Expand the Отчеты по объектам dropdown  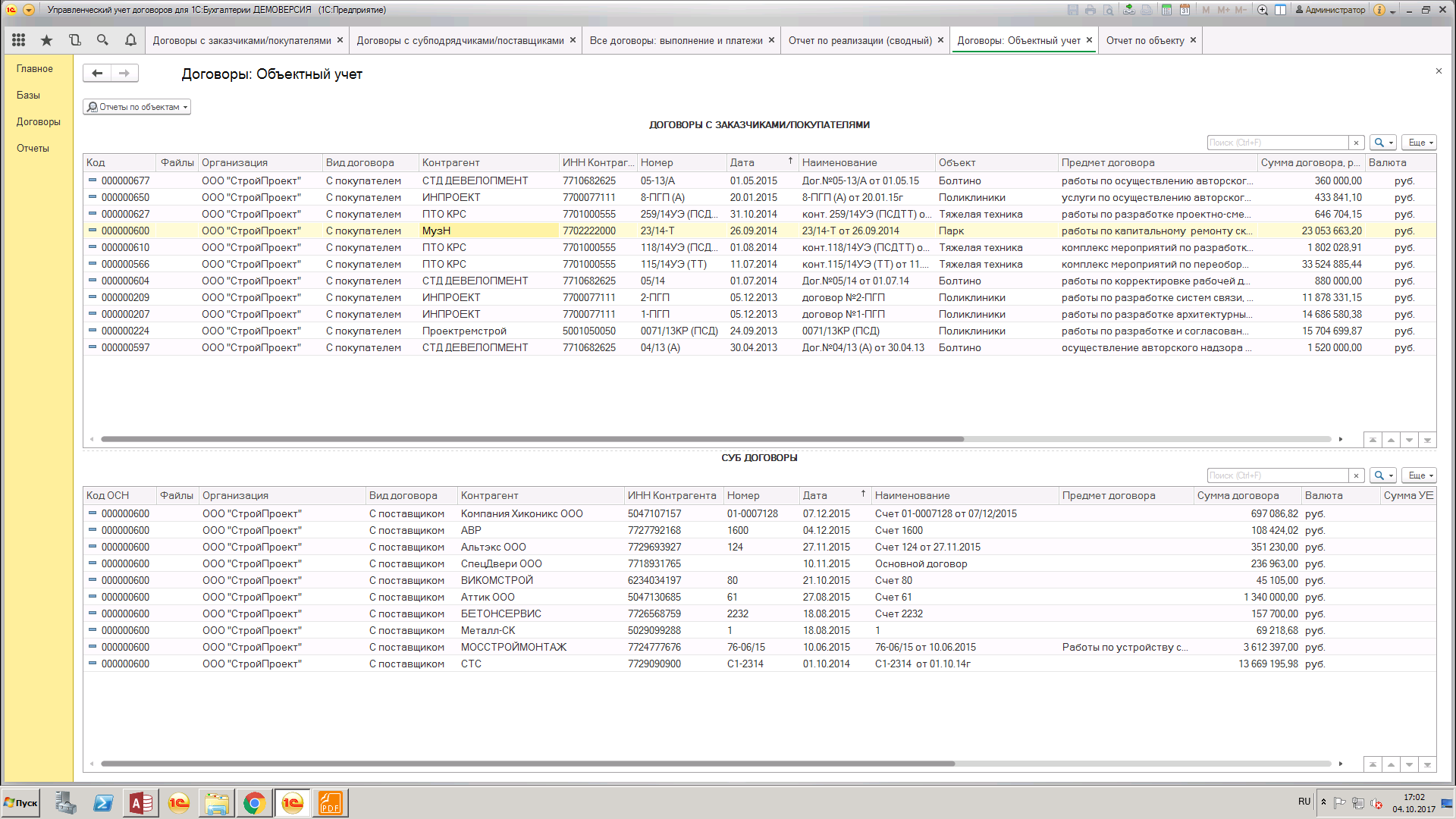coord(136,107)
